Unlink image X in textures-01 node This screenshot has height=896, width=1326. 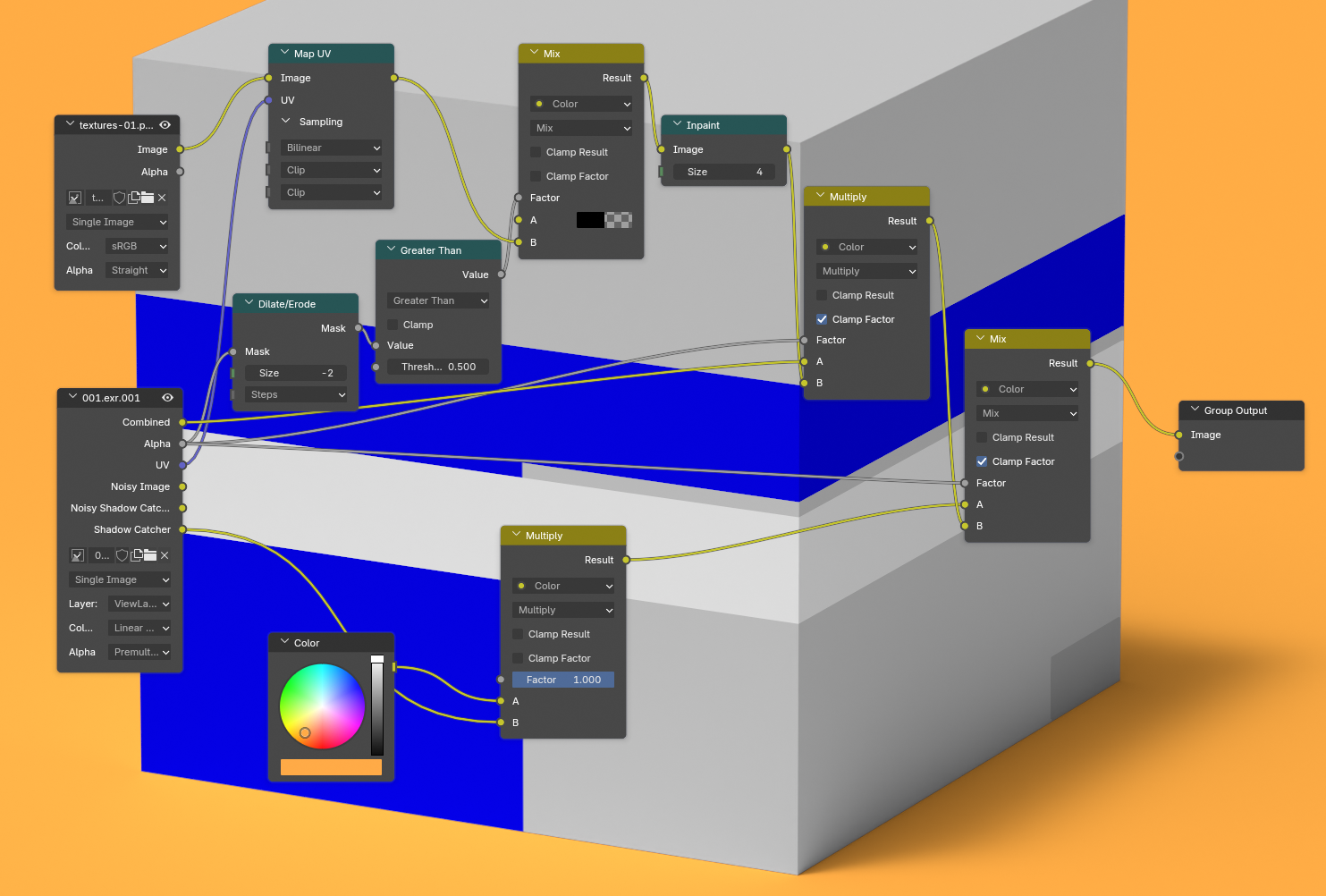(x=162, y=198)
